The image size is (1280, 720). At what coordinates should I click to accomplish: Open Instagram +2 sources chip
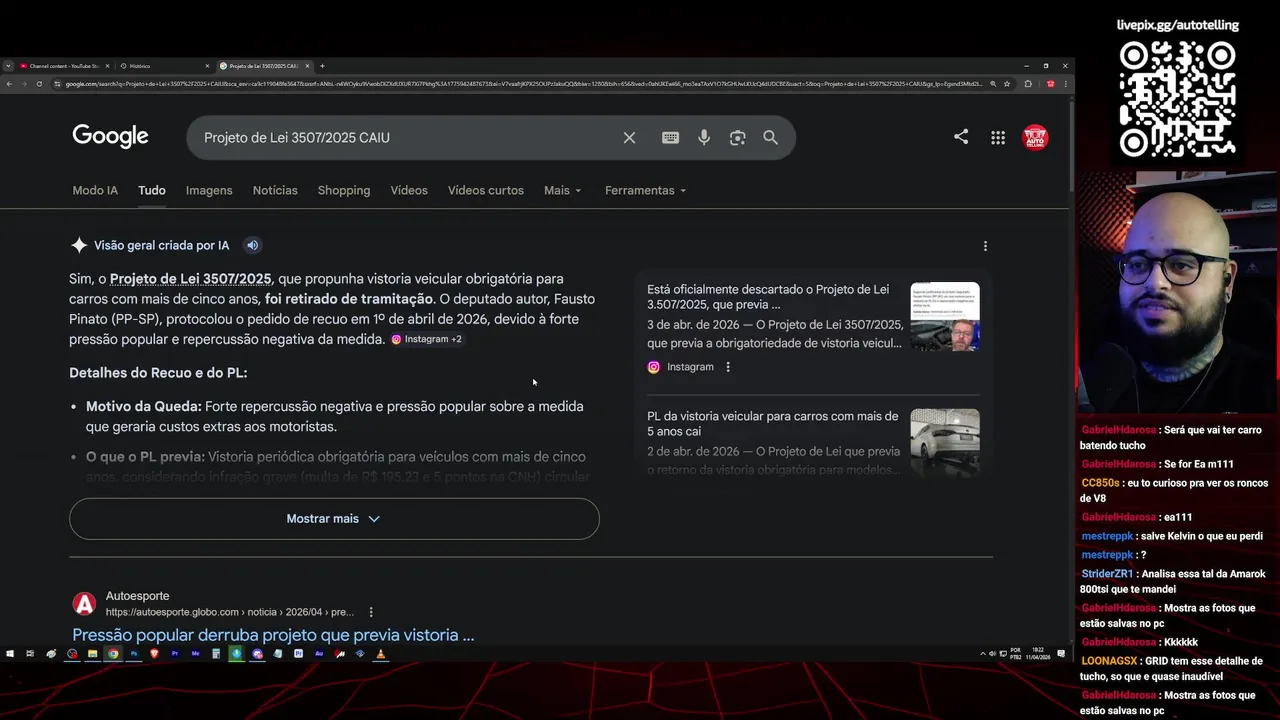(x=427, y=339)
